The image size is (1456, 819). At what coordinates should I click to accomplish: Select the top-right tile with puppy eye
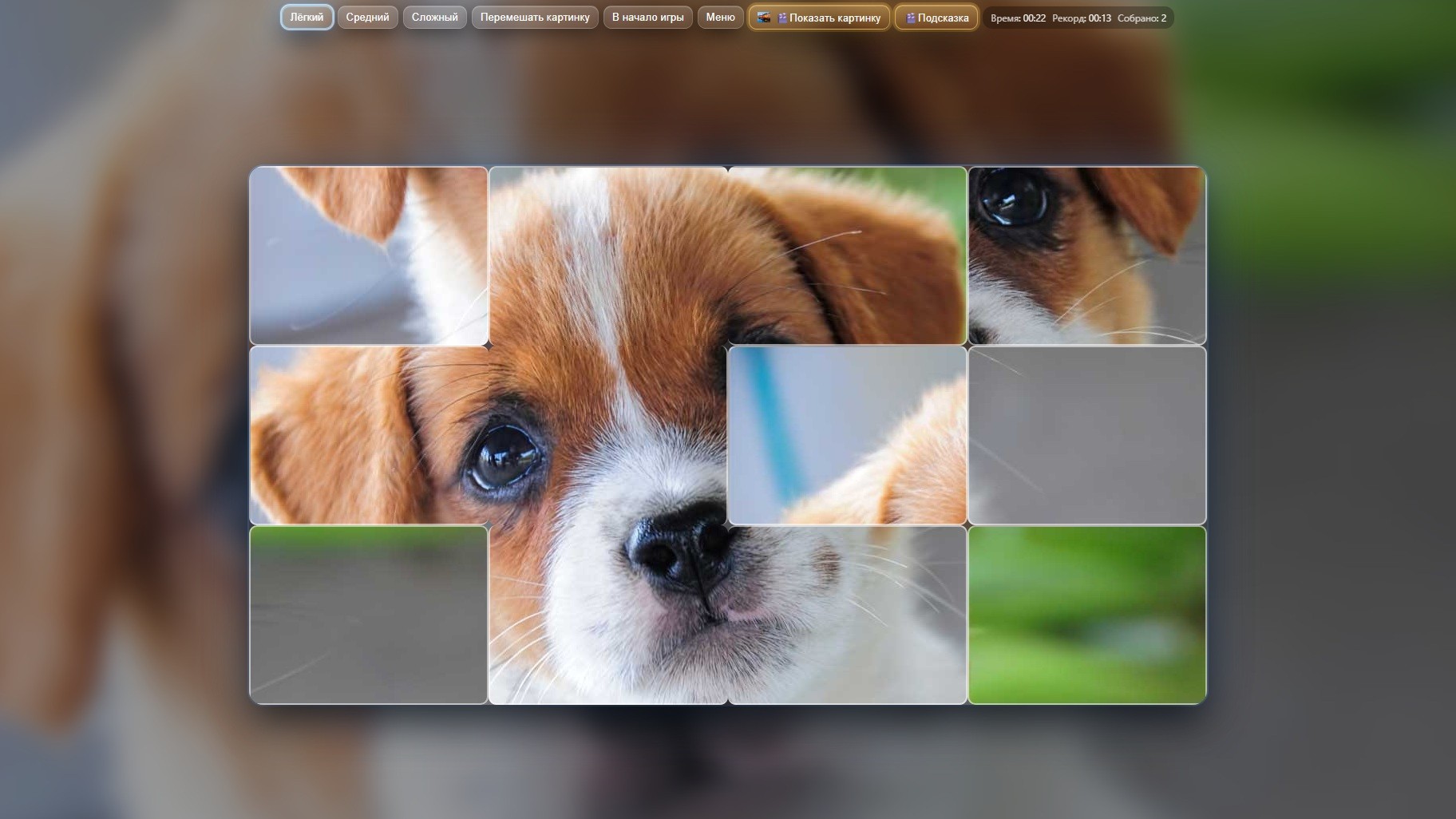coord(1086,255)
